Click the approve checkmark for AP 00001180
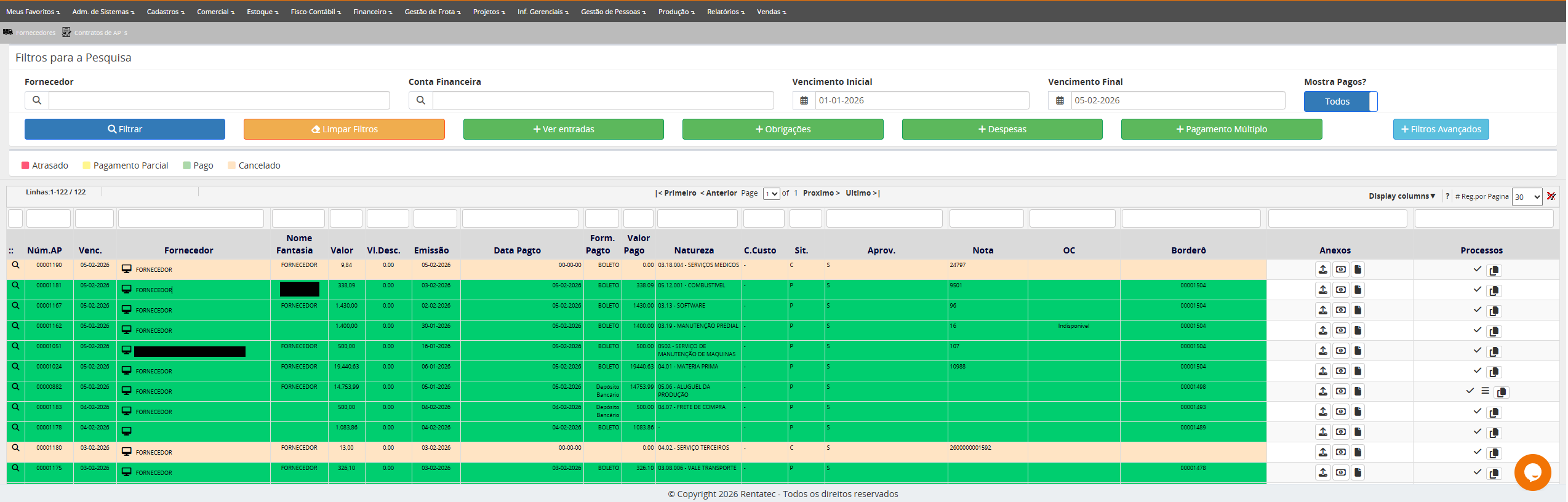1568x502 pixels. [x=1477, y=452]
